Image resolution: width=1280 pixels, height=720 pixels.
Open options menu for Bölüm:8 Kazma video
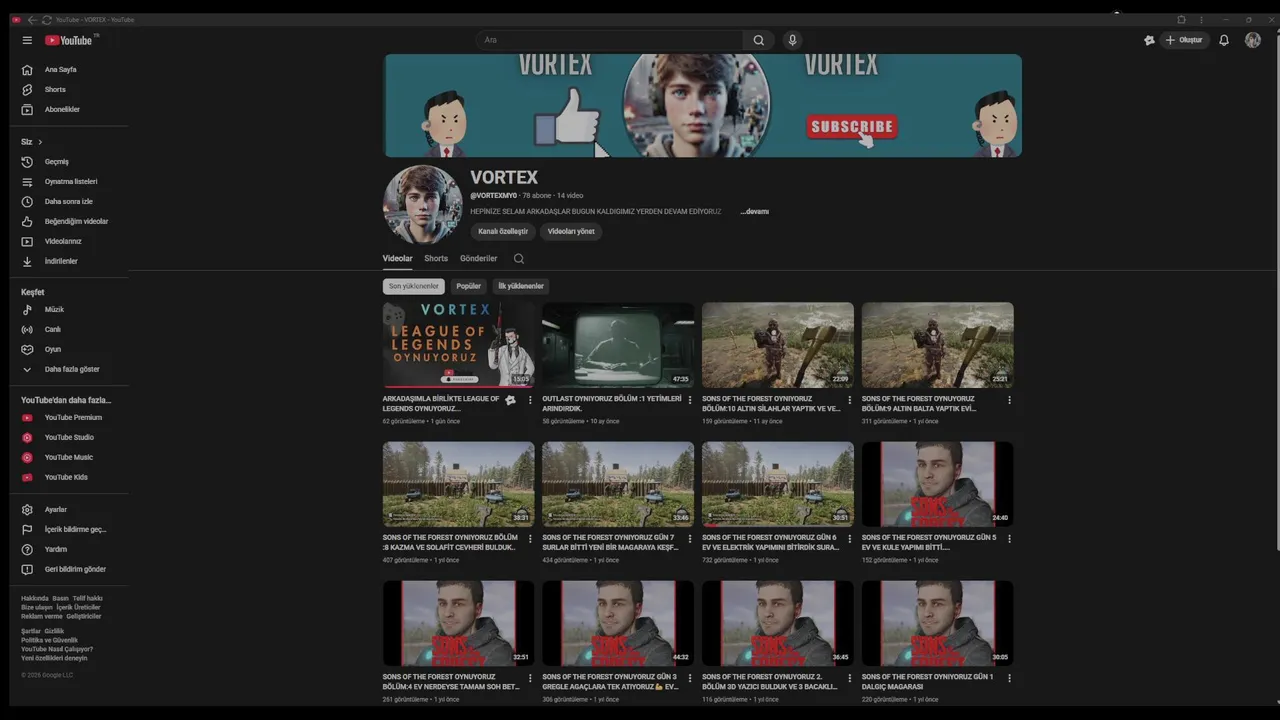(x=530, y=539)
